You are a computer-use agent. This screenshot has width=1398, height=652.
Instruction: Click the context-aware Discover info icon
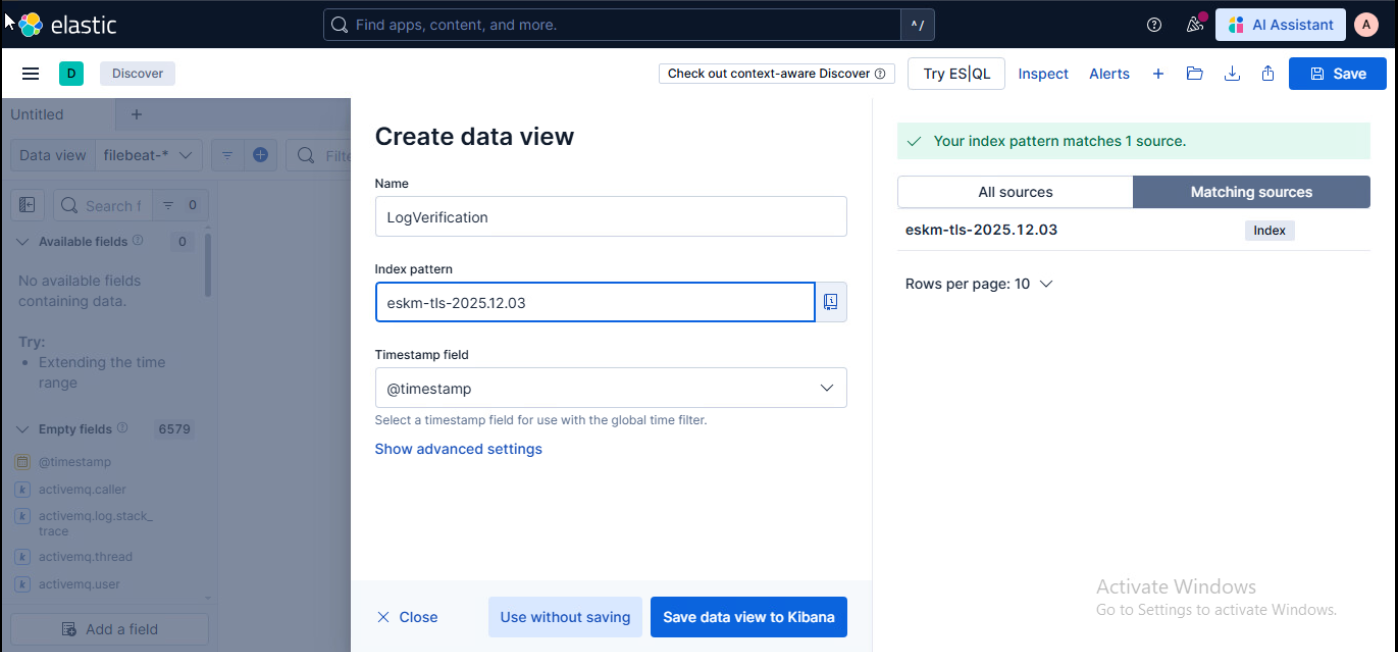pos(880,73)
